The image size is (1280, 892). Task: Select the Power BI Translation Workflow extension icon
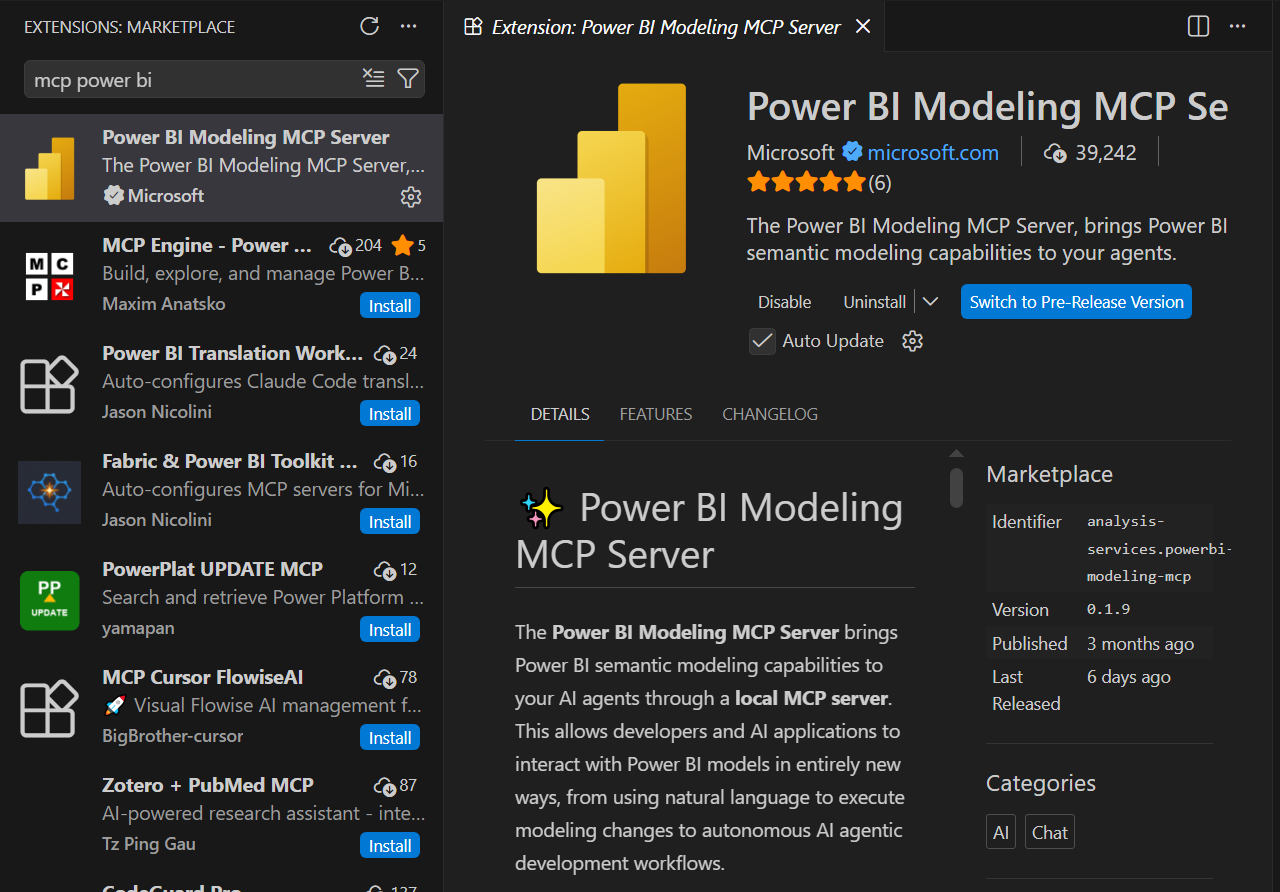coord(50,384)
